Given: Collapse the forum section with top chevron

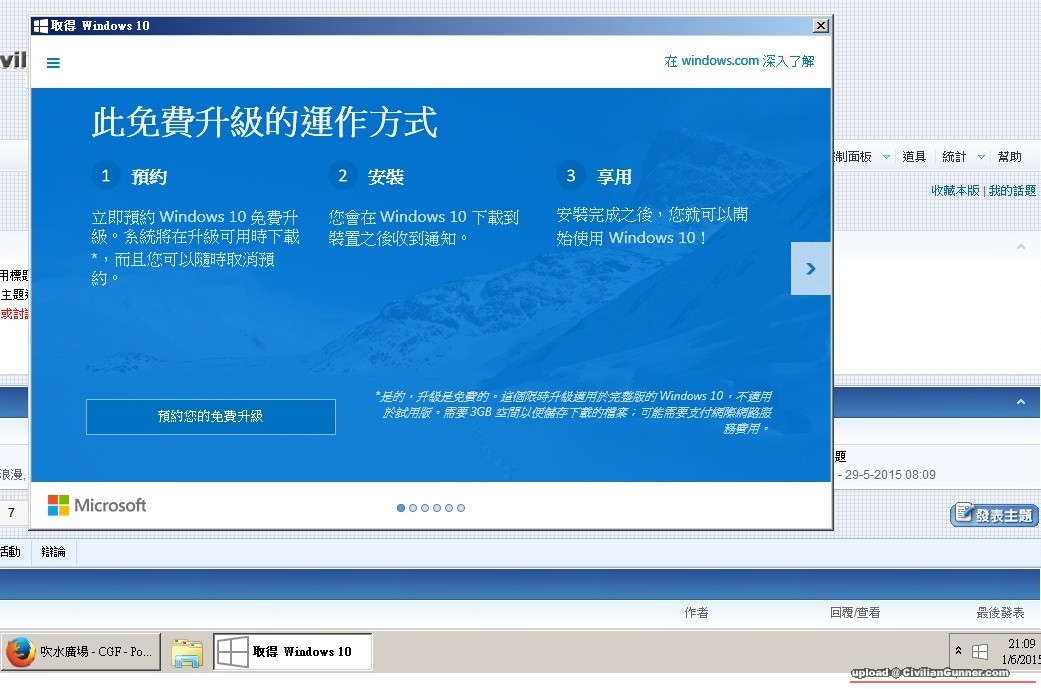Looking at the screenshot, I should point(1020,246).
